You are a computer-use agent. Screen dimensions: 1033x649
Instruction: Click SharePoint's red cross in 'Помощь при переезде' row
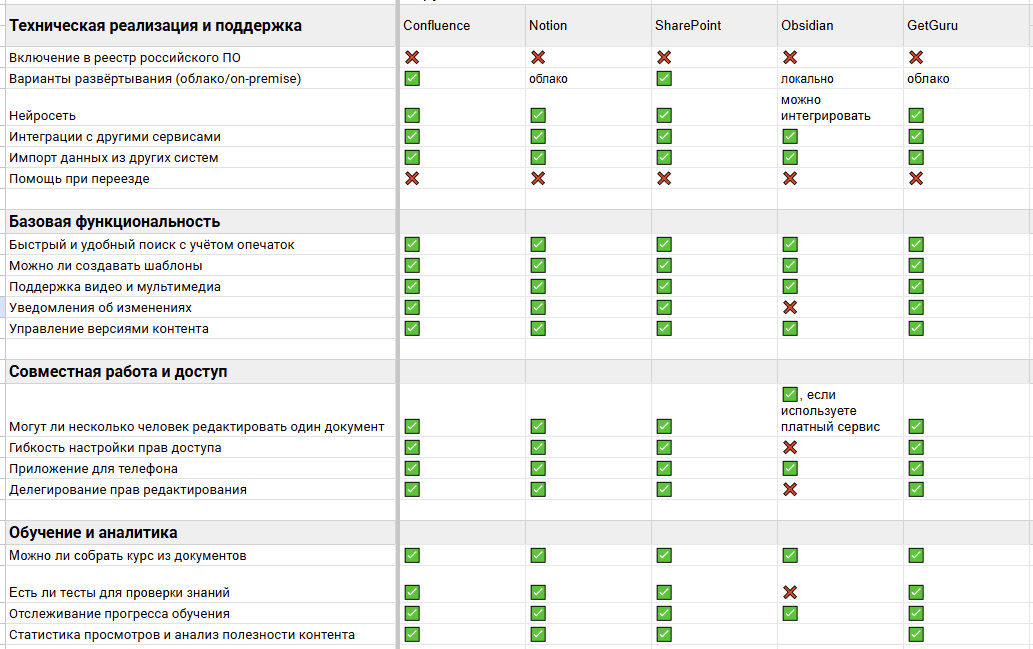[x=664, y=178]
